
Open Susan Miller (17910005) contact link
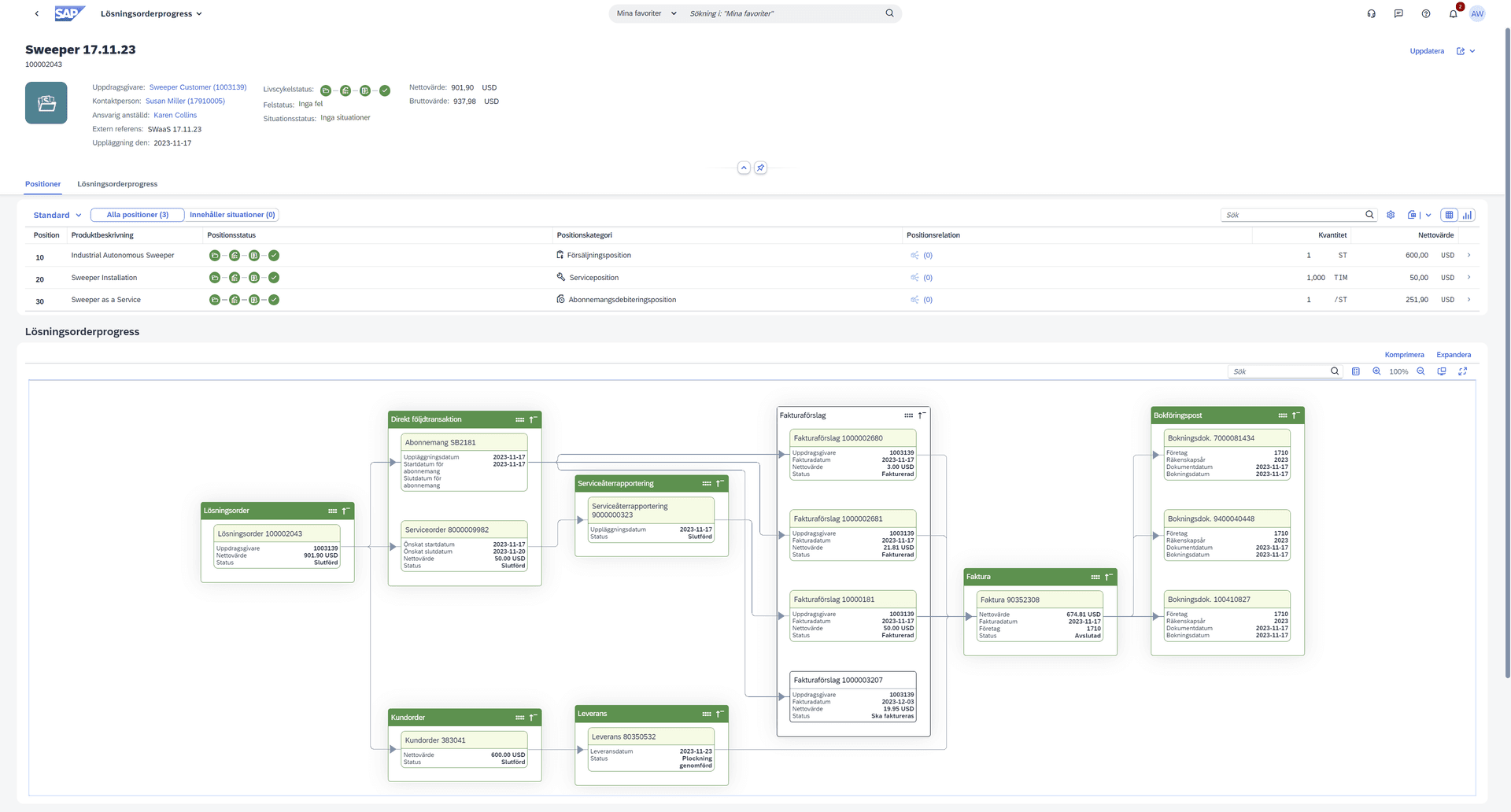coord(185,101)
